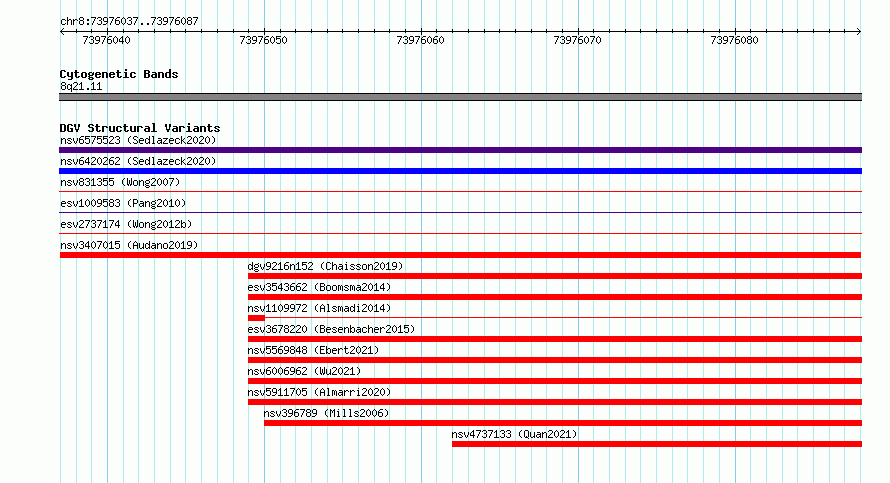
Task: Click the 73976040 ruler position label
Action: [106, 40]
